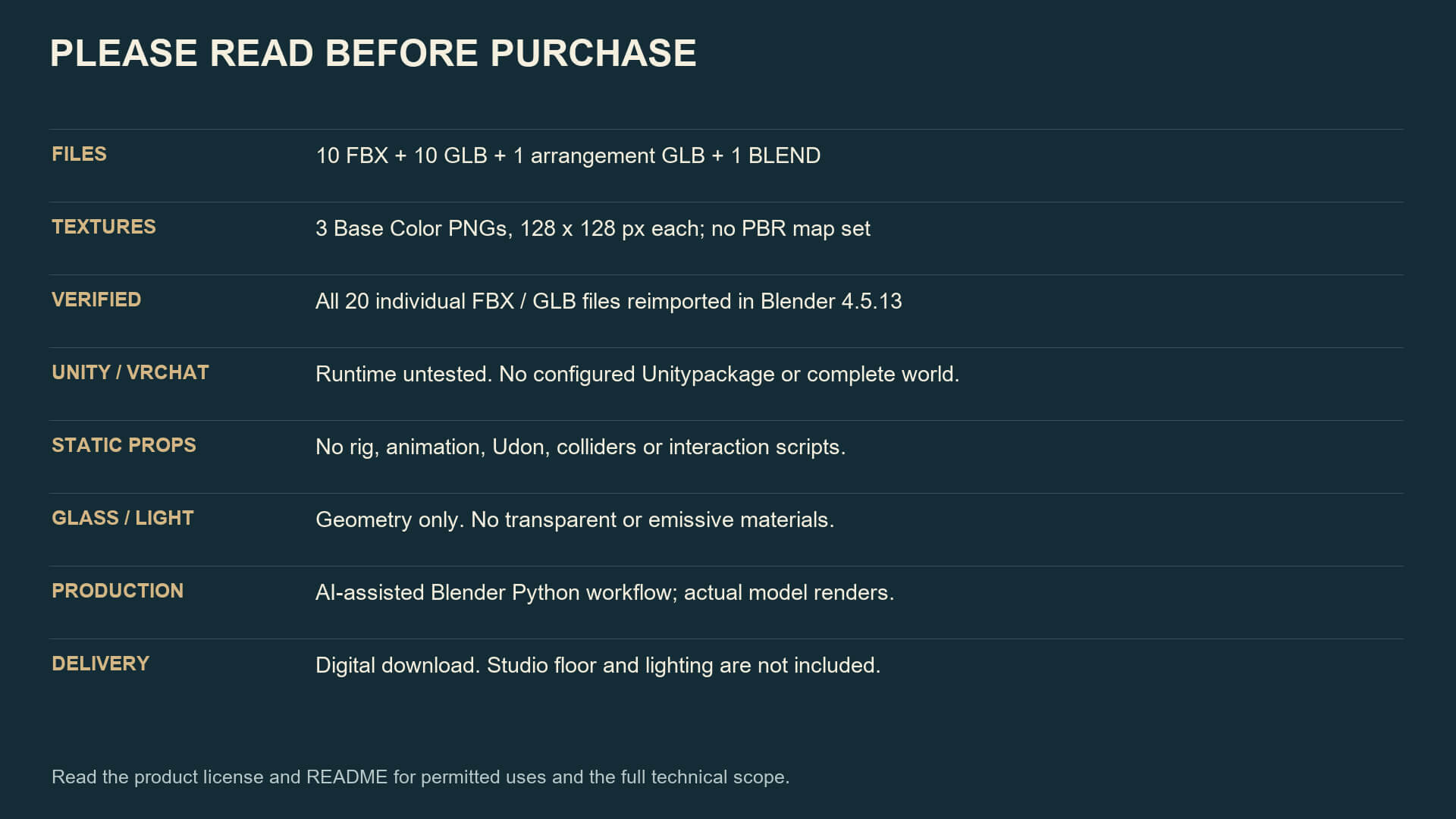The height and width of the screenshot is (819, 1456).
Task: Select the 3 Base Color PNGs description
Action: coord(593,228)
